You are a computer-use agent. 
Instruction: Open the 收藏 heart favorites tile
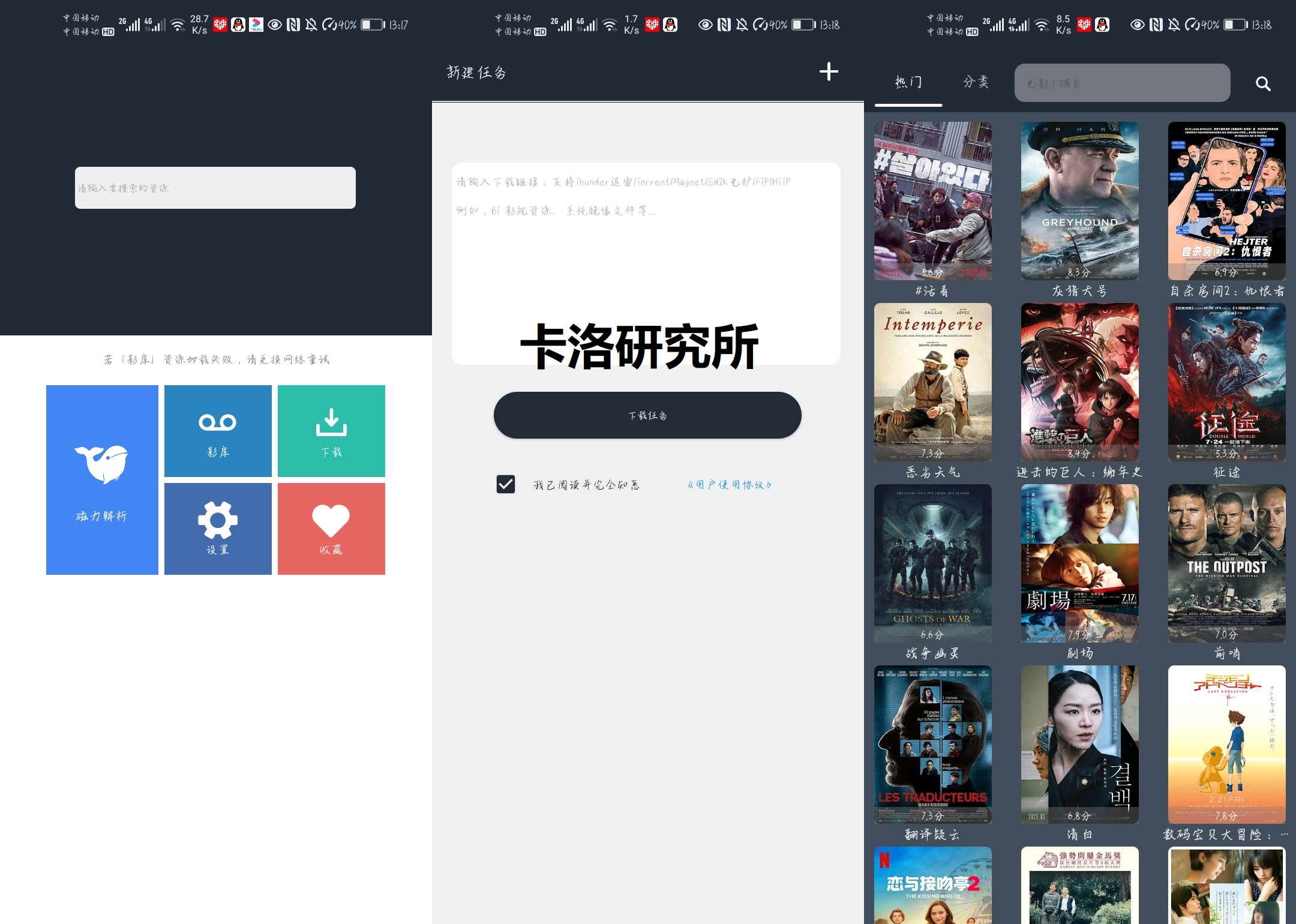click(331, 529)
